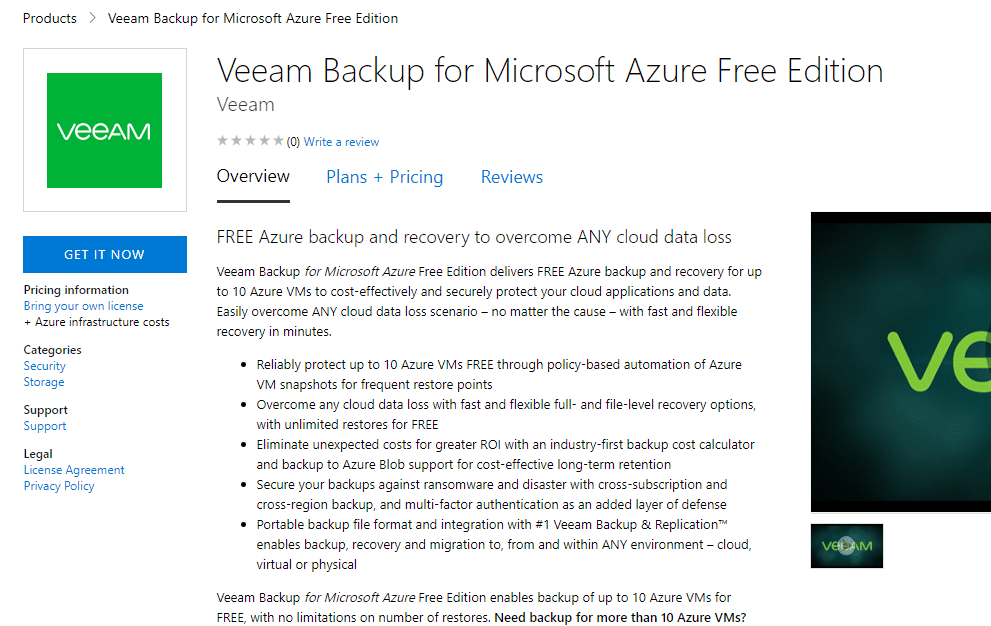Image resolution: width=991 pixels, height=626 pixels.
Task: Open the License Agreement
Action: pos(74,469)
